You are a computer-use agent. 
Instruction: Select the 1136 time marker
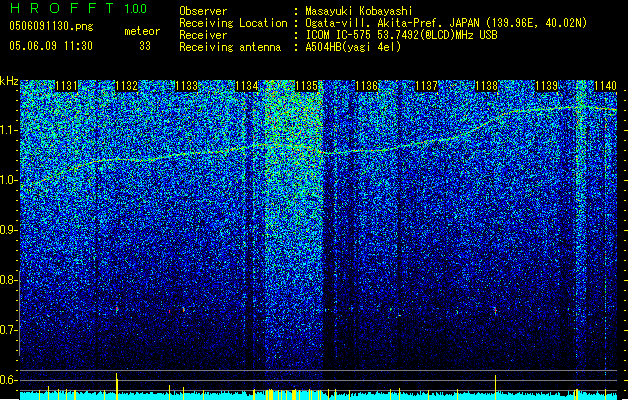pos(367,86)
